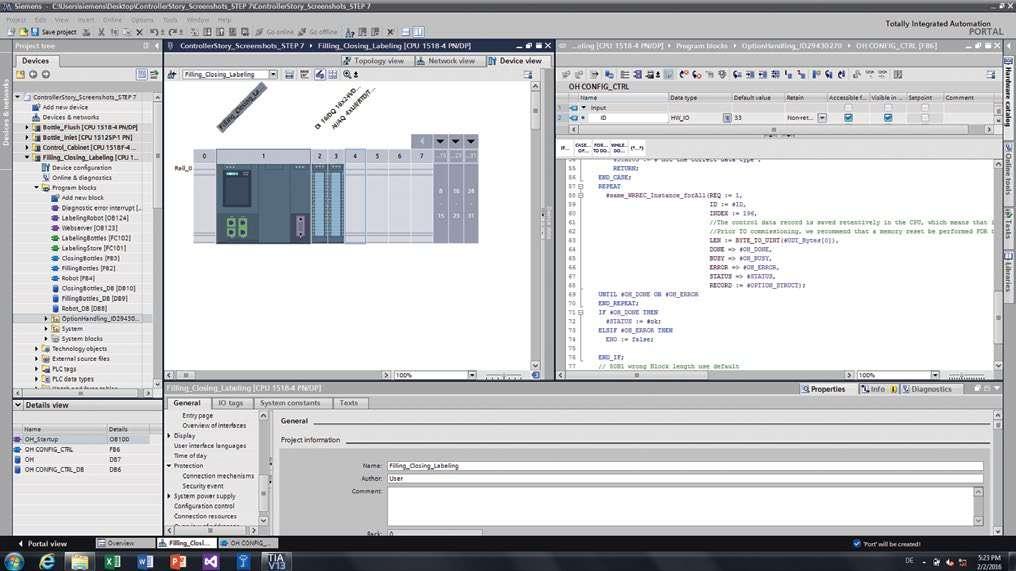The image size is (1016, 571).
Task: Click the CPU module in slot 1
Action: 263,203
